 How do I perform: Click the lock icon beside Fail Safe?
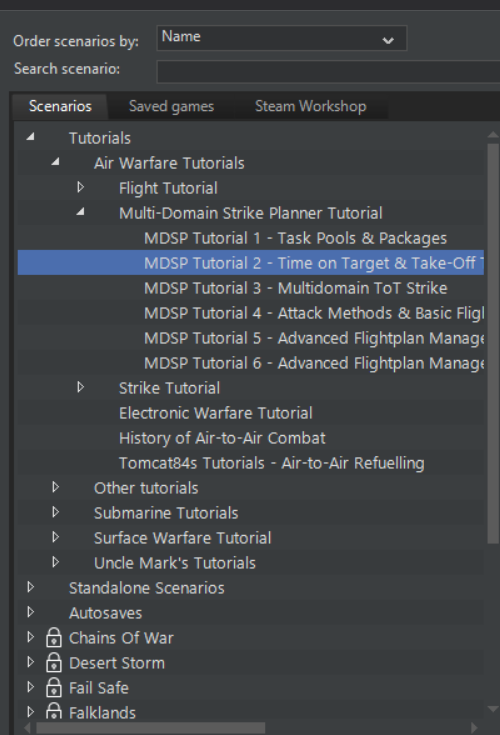pos(54,688)
